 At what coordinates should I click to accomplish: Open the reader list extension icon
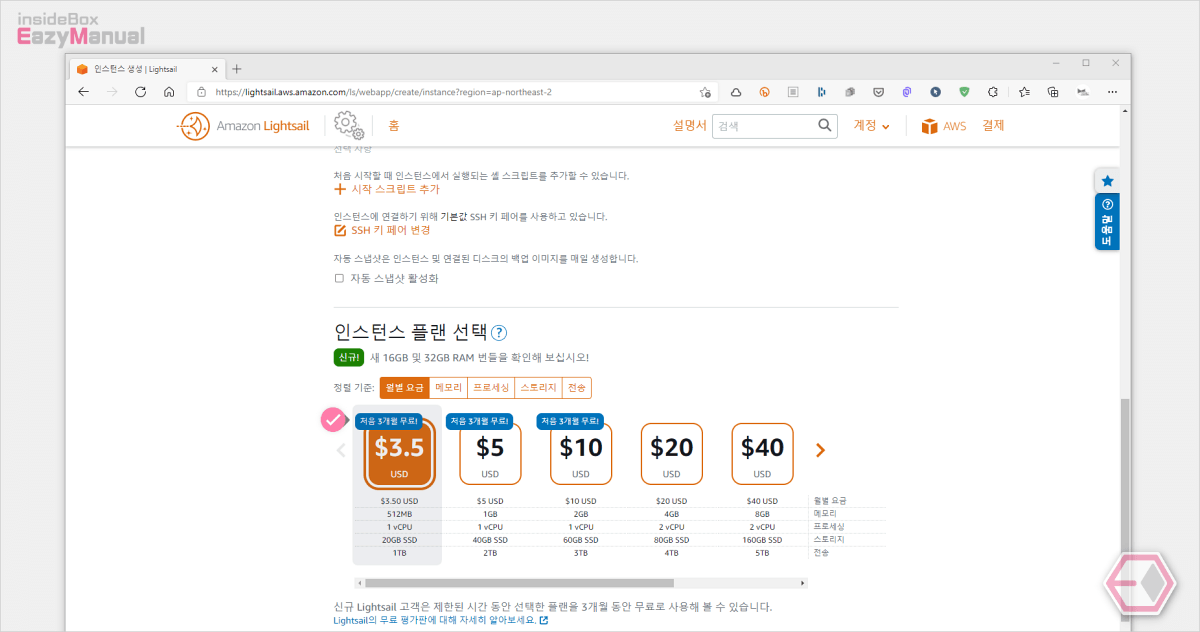793,92
